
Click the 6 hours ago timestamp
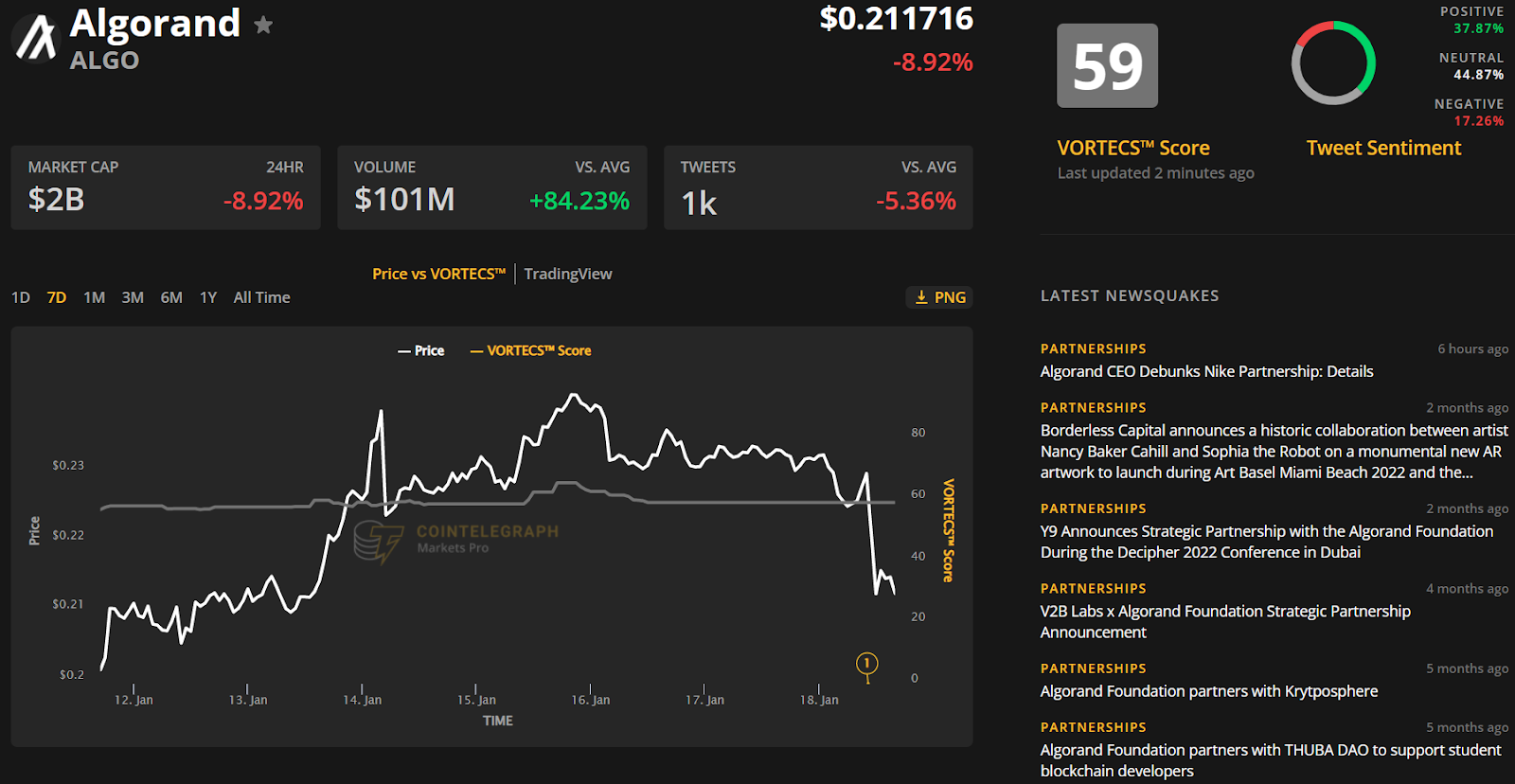coord(1472,348)
